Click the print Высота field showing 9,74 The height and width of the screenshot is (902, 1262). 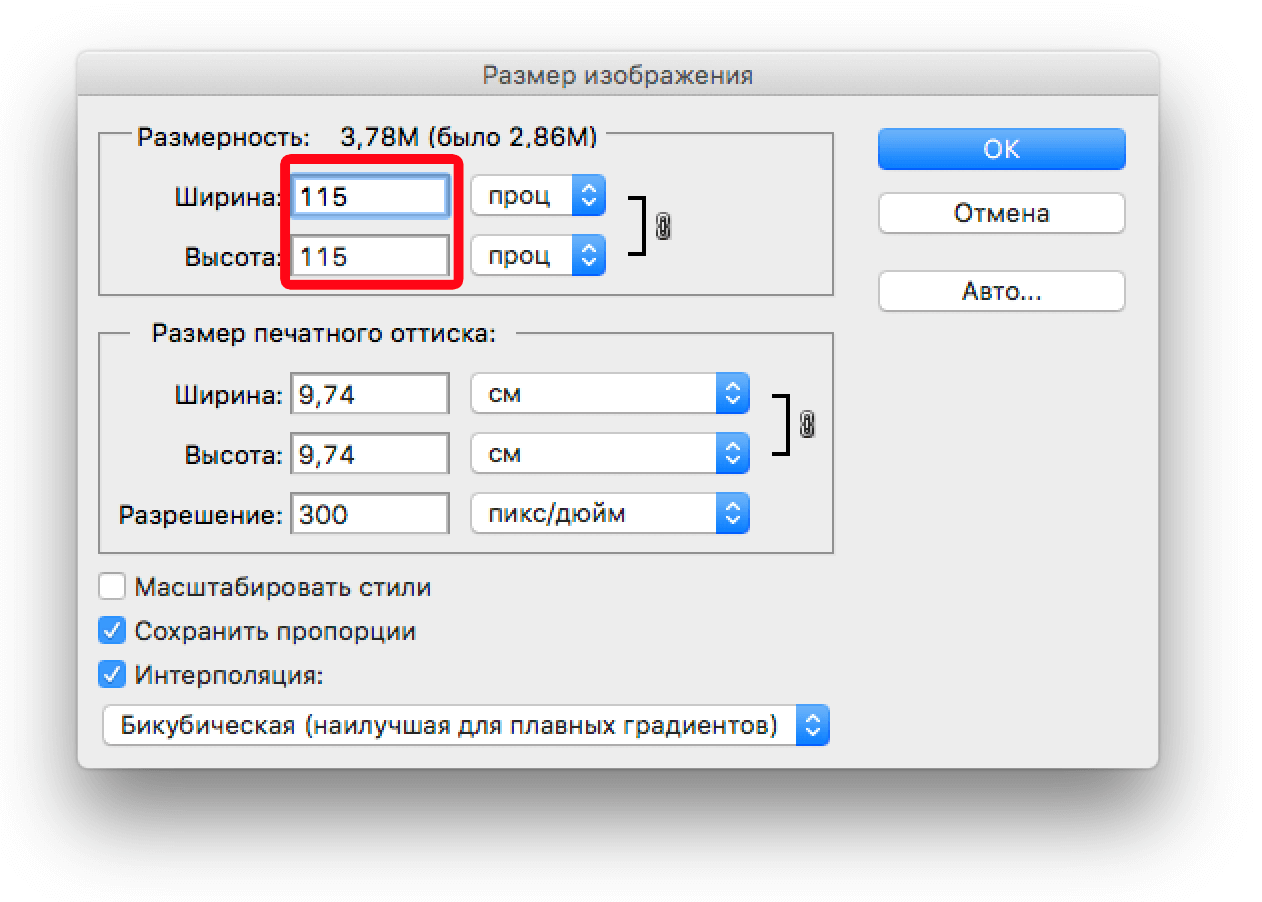(x=369, y=455)
